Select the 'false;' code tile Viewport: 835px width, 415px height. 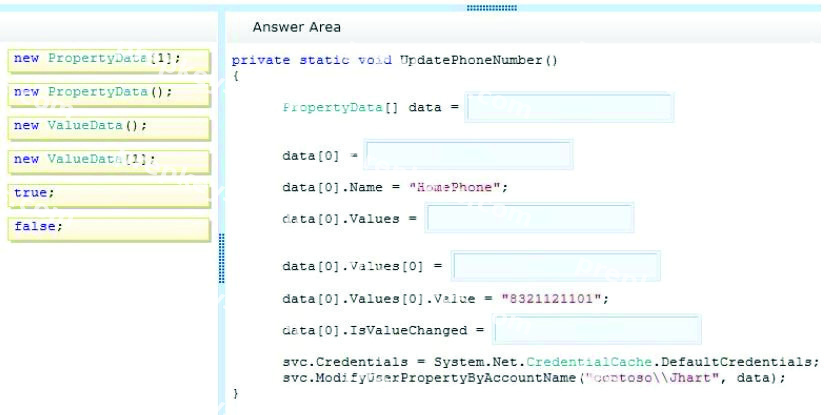click(109, 229)
